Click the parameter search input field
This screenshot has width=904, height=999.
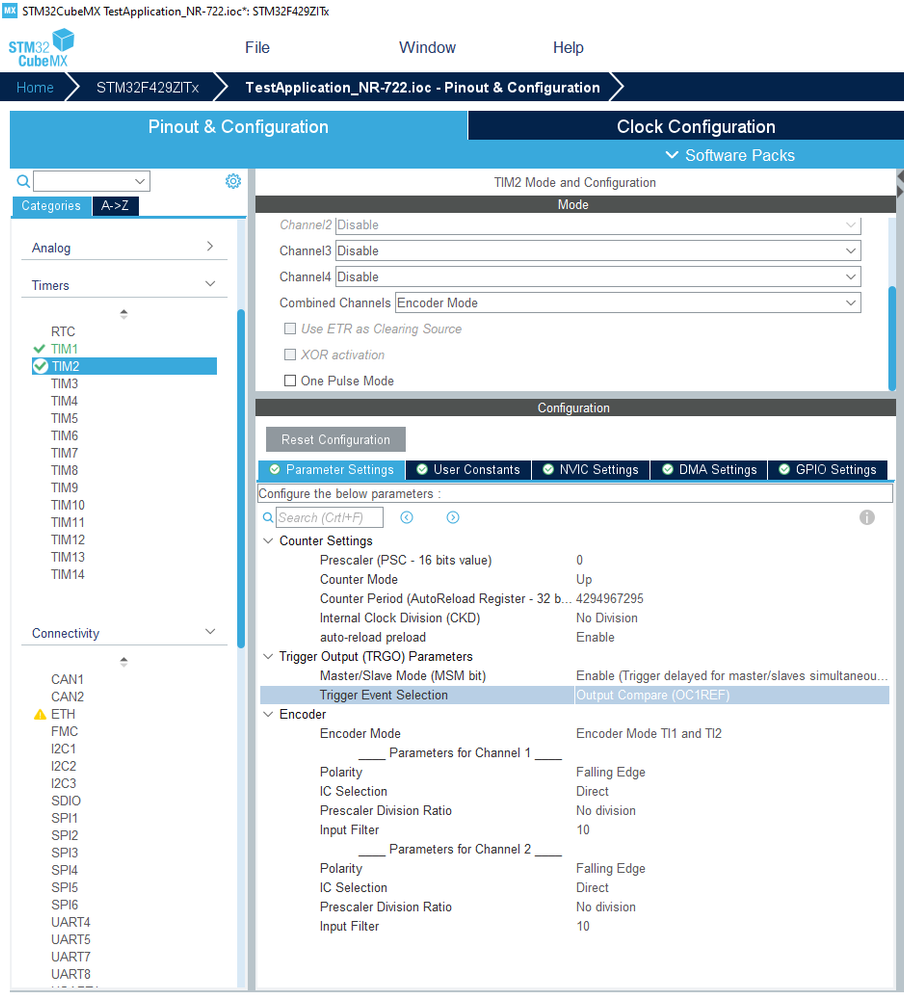(x=329, y=517)
